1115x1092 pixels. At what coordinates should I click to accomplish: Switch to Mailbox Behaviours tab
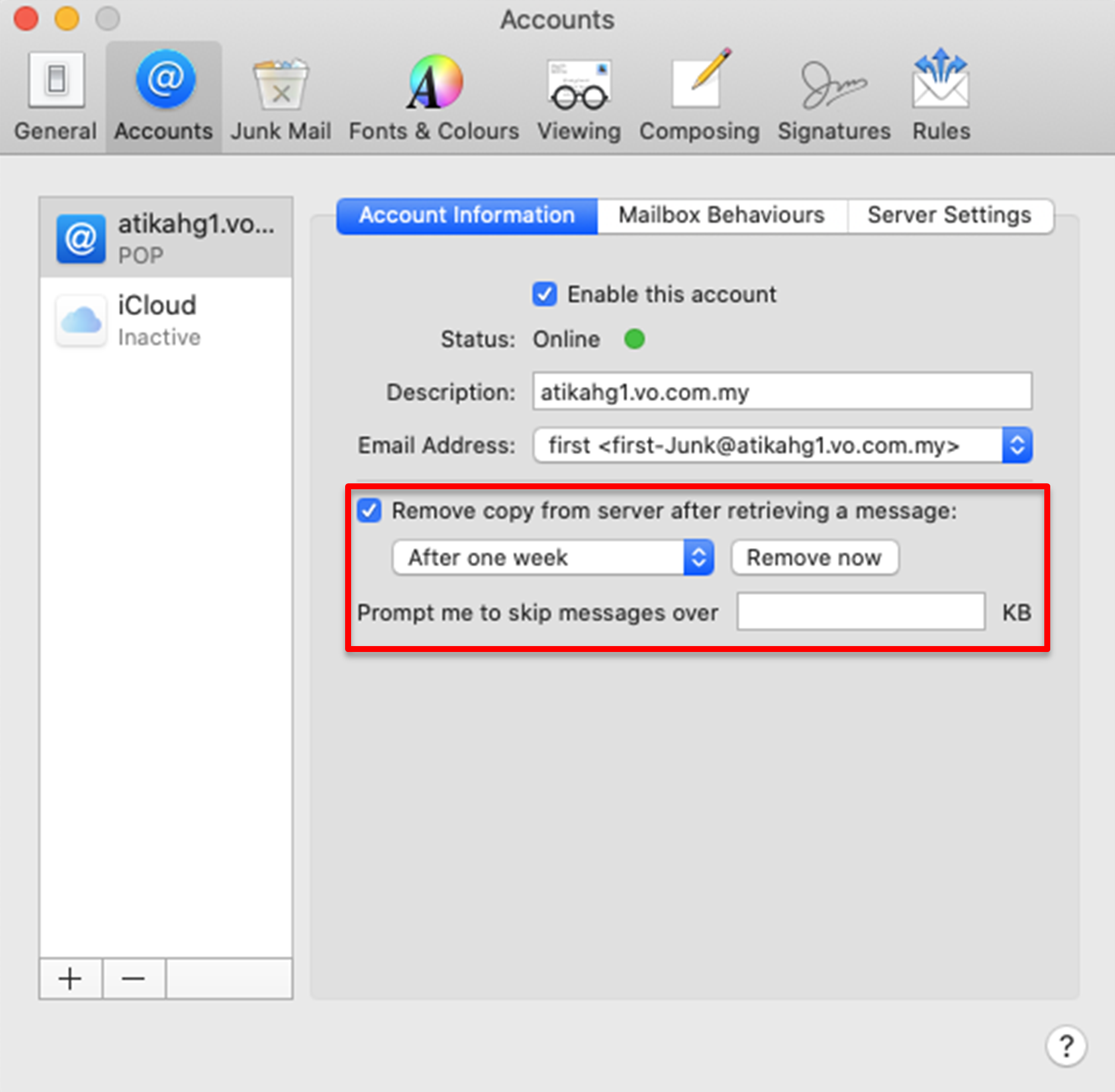[x=721, y=216]
